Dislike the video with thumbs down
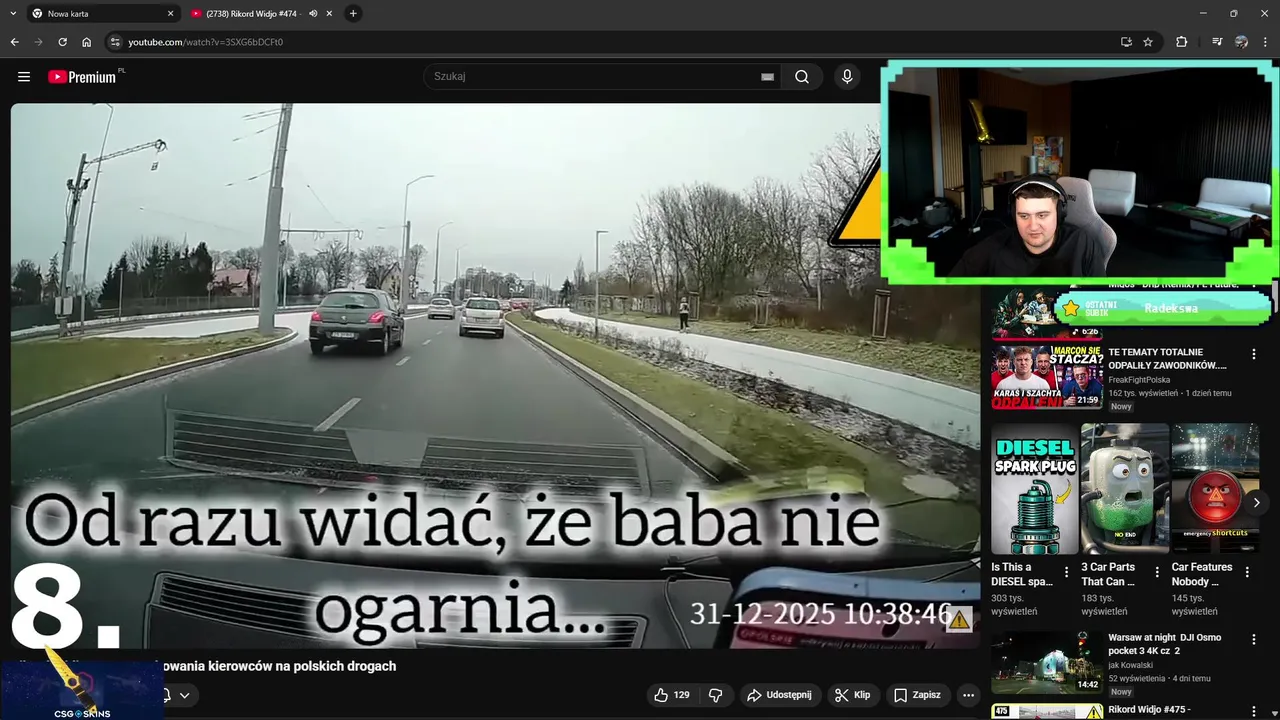1280x720 pixels. tap(716, 695)
